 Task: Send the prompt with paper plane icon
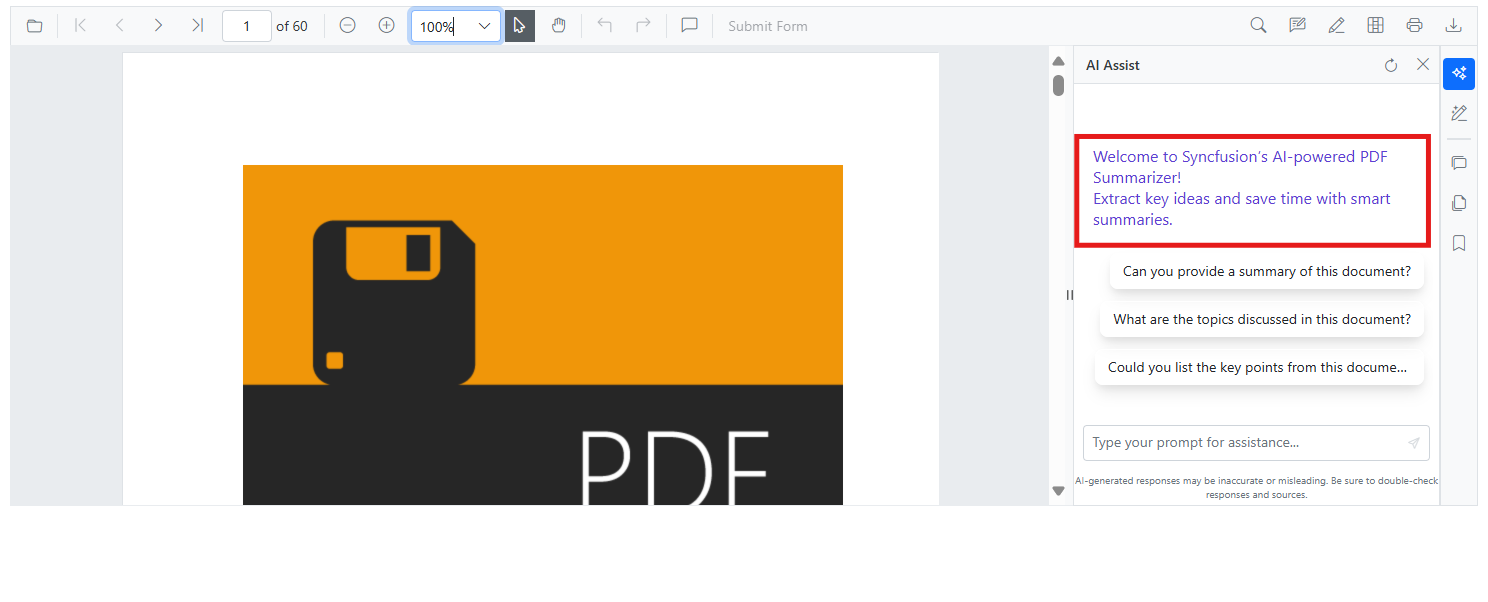tap(1413, 443)
